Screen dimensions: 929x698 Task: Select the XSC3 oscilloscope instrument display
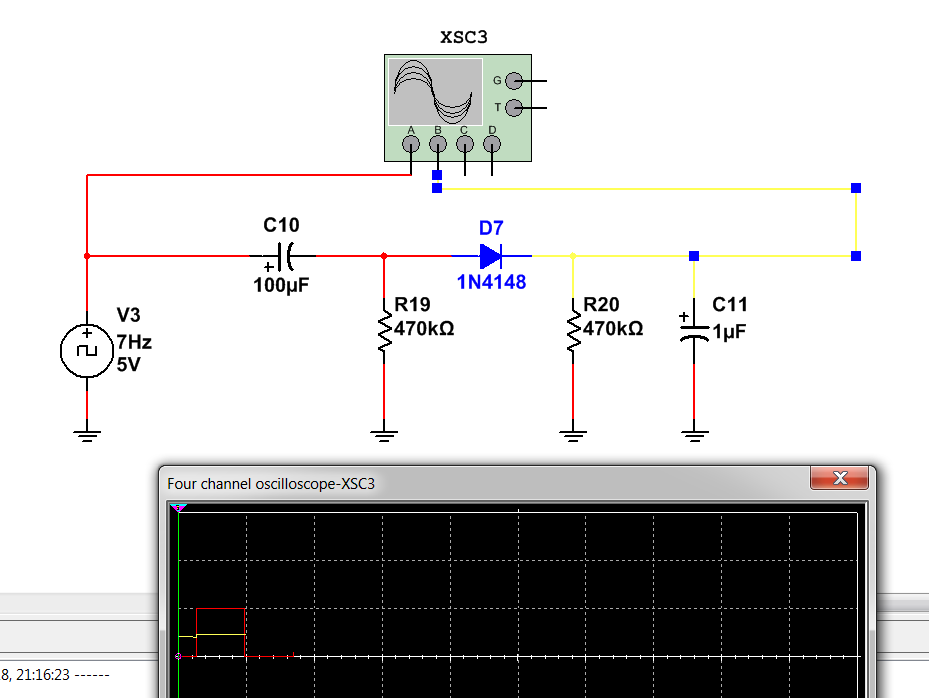431,91
